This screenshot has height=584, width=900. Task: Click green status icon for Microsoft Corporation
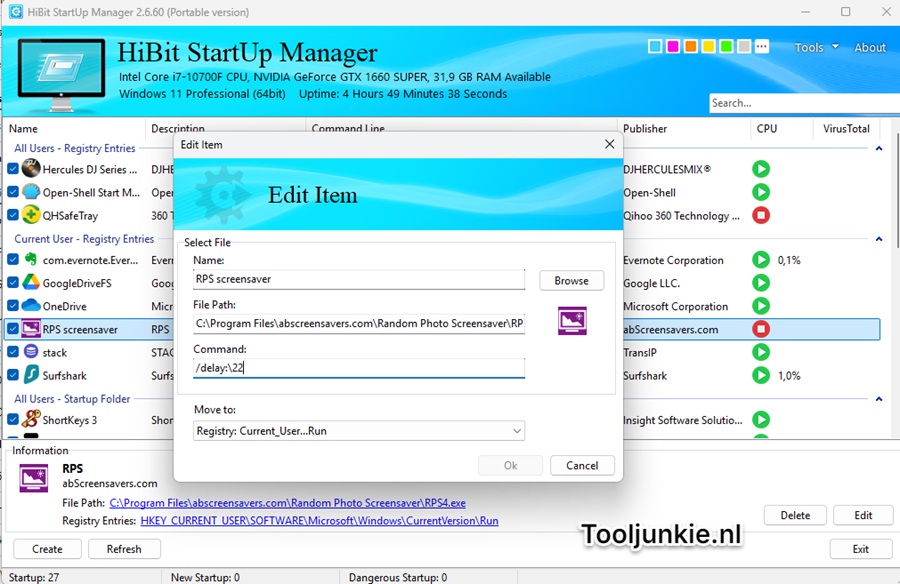coord(761,305)
